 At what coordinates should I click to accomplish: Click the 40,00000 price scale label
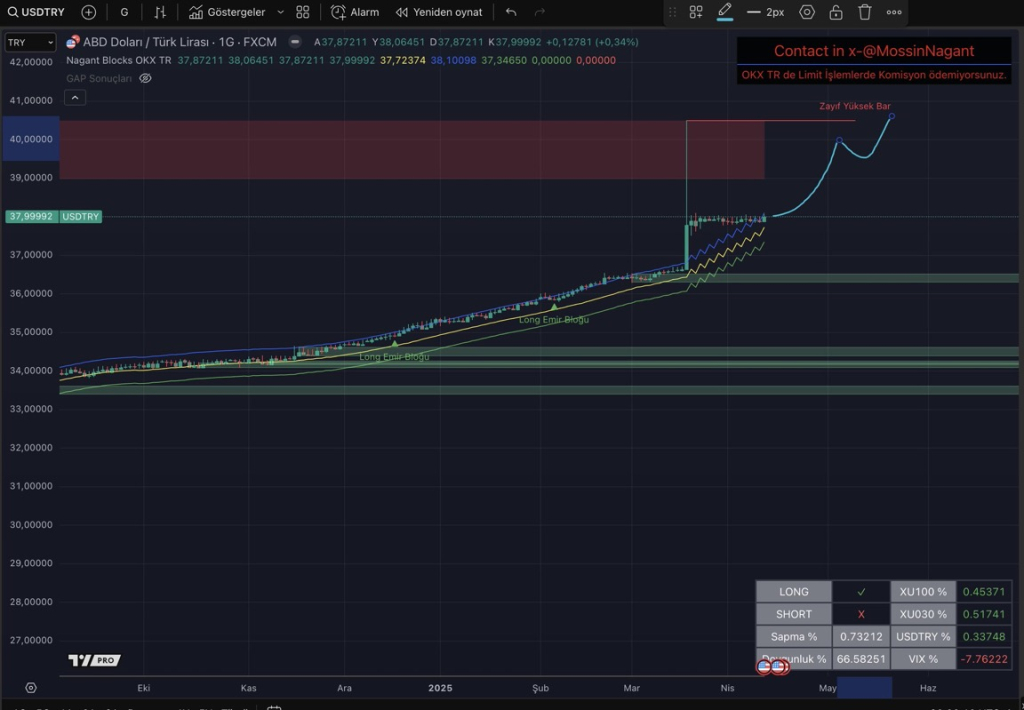tap(31, 138)
